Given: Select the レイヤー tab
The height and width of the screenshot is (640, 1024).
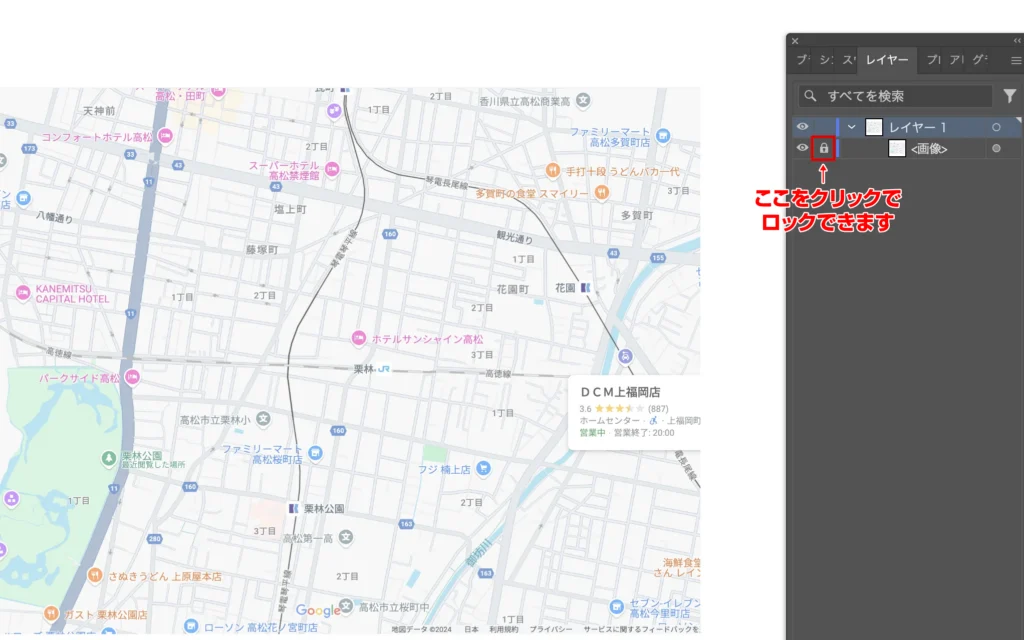Looking at the screenshot, I should (887, 61).
